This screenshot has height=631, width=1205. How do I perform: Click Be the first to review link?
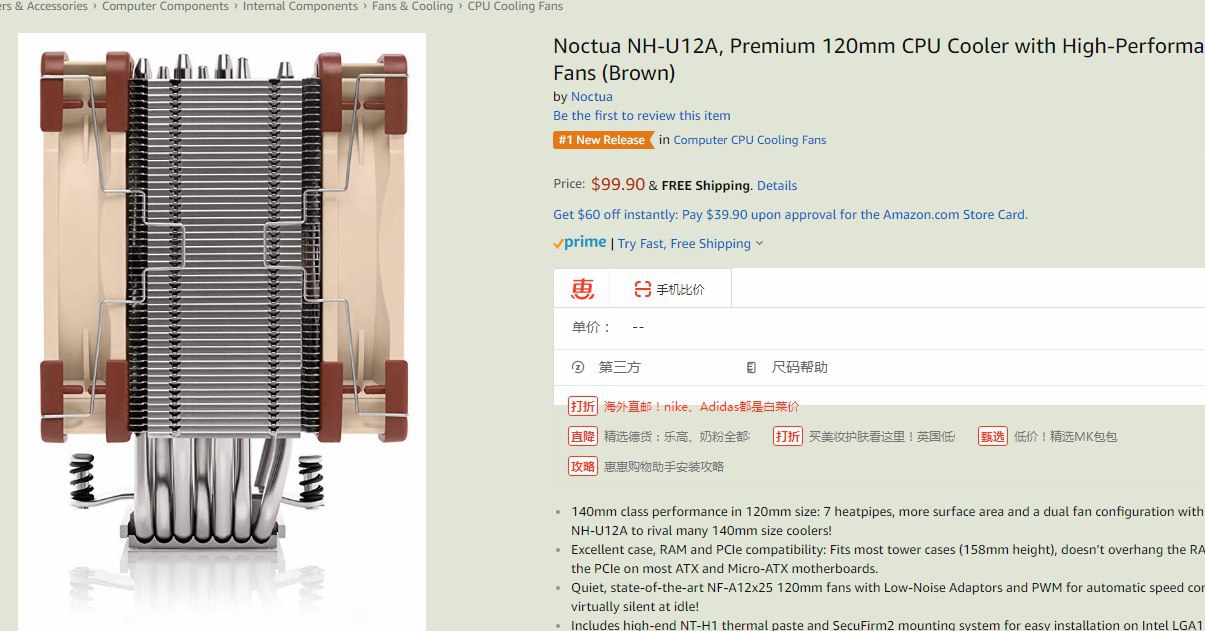[642, 115]
